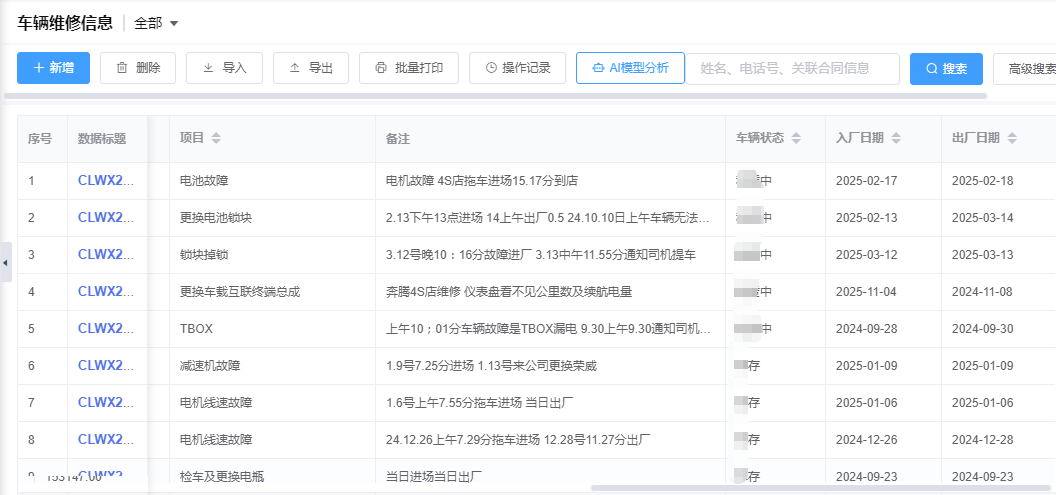Sort by 车辆状态 column arrows
This screenshot has height=495, width=1056.
point(796,138)
